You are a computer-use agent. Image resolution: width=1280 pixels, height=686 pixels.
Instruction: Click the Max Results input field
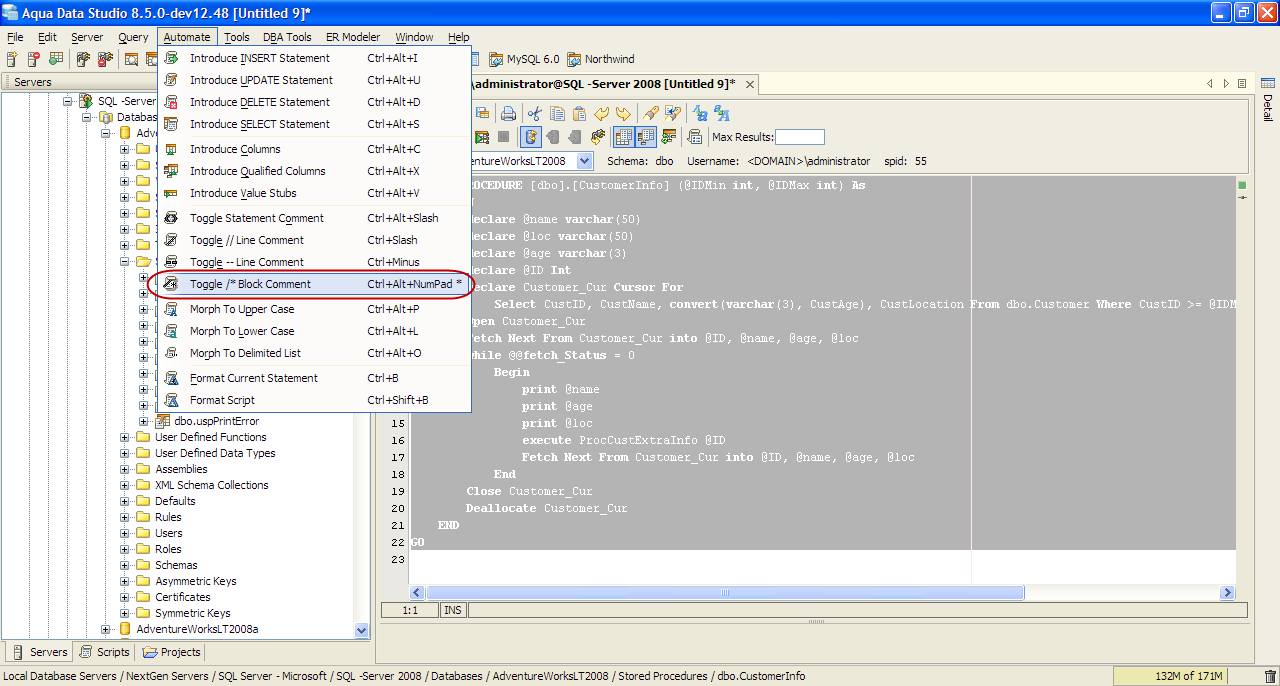800,137
